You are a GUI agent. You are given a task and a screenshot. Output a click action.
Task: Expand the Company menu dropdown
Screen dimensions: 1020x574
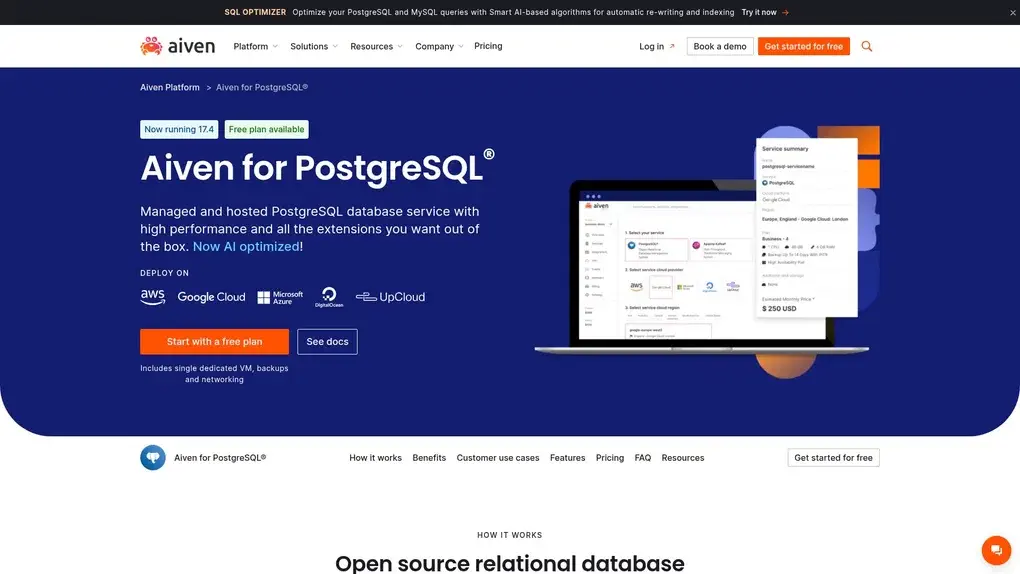440,46
